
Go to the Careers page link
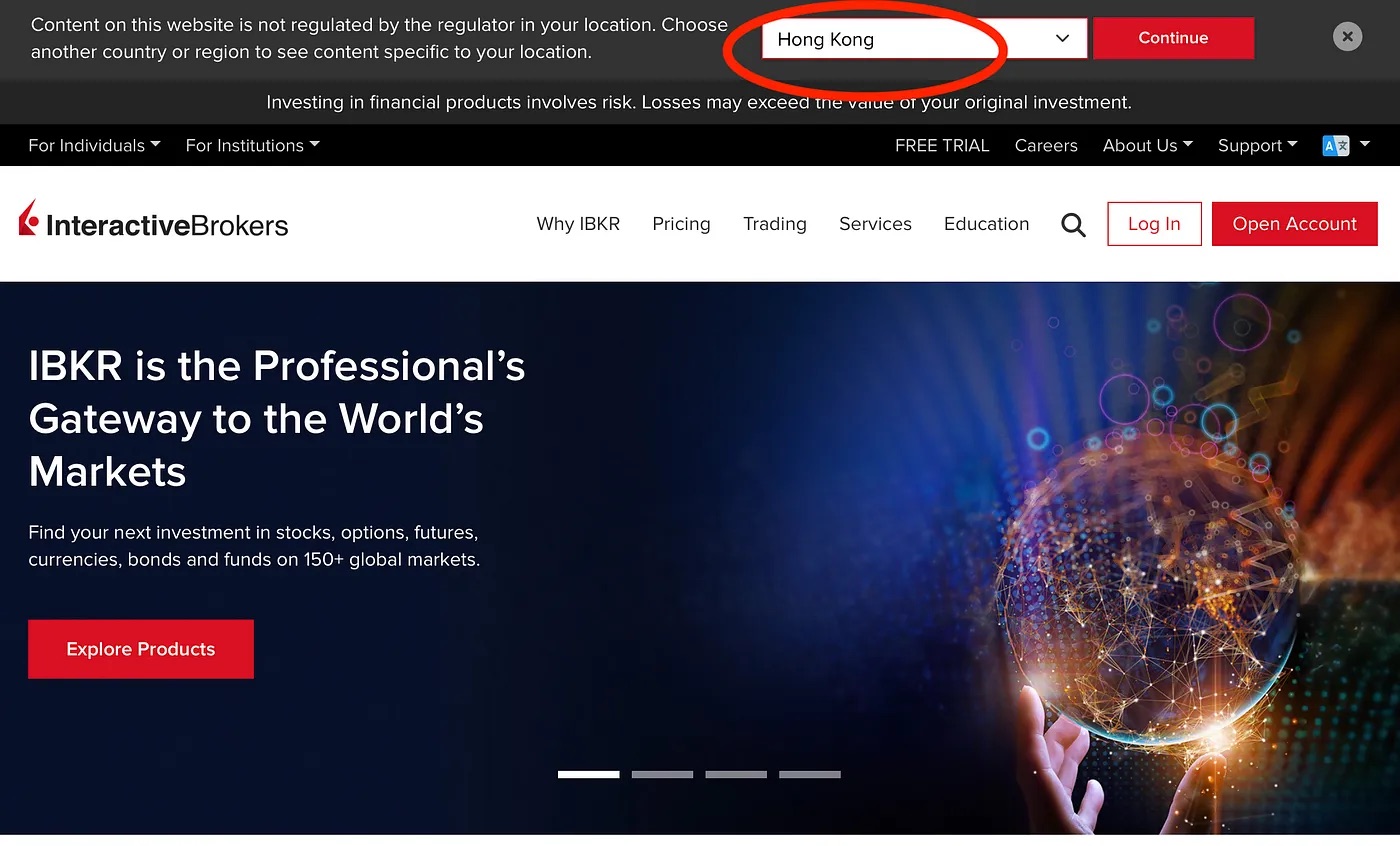(1046, 145)
